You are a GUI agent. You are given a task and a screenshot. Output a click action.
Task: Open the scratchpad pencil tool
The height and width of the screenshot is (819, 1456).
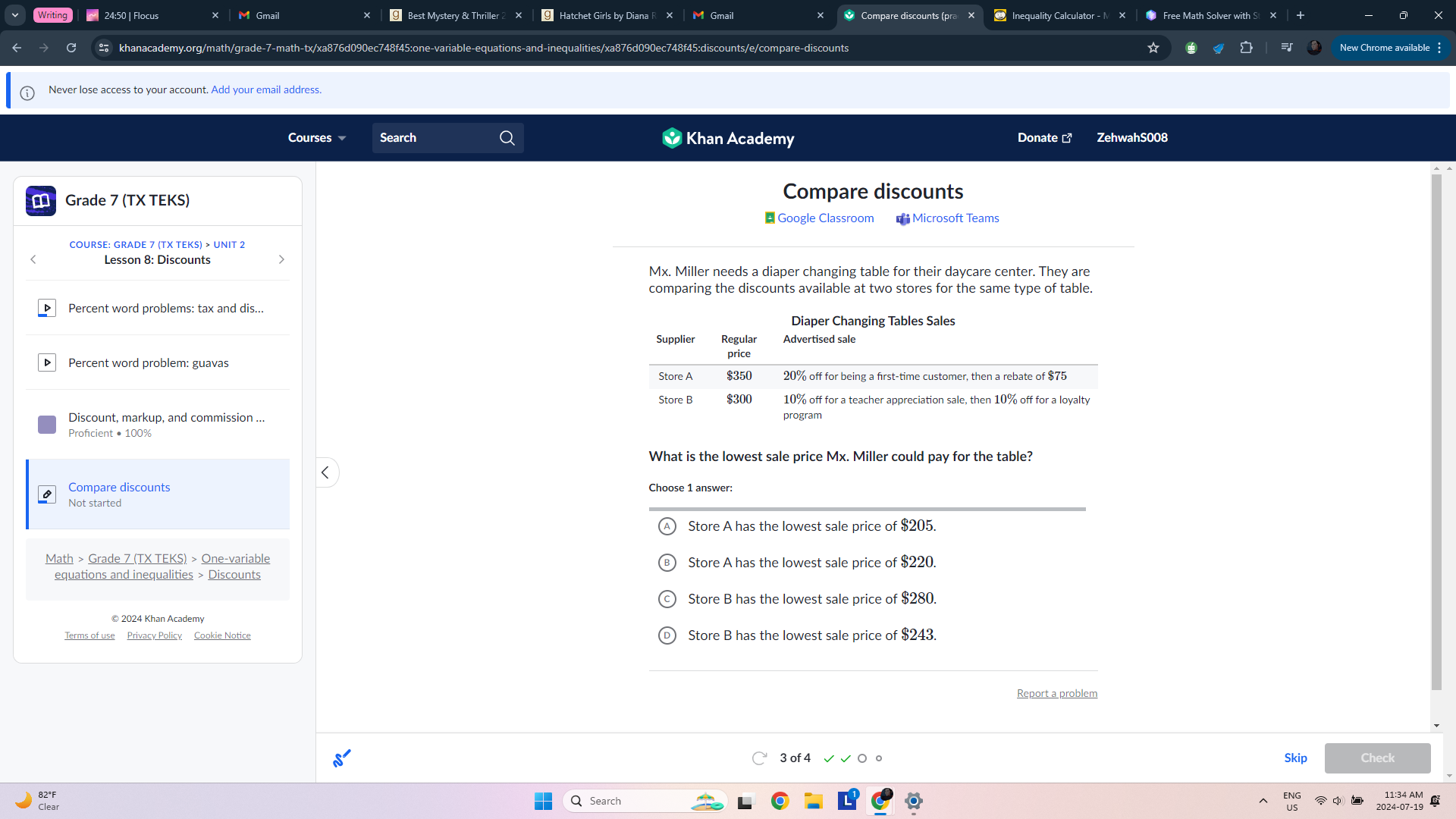pyautogui.click(x=342, y=758)
